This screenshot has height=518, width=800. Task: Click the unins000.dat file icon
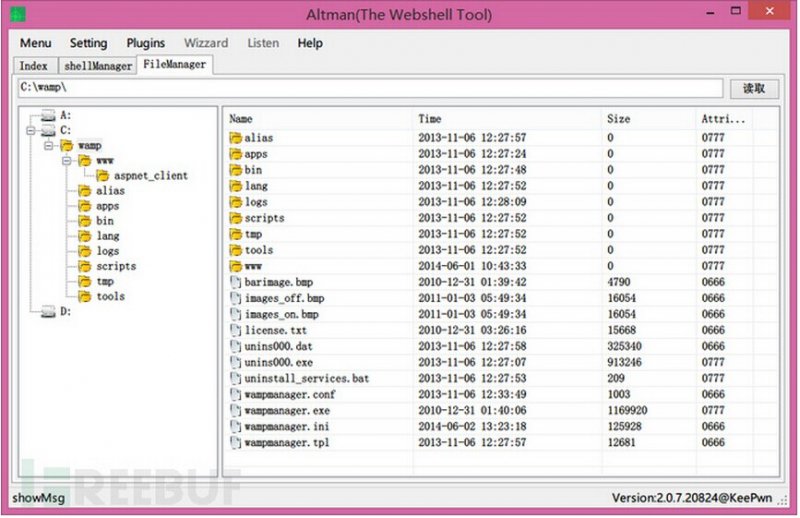tap(236, 347)
